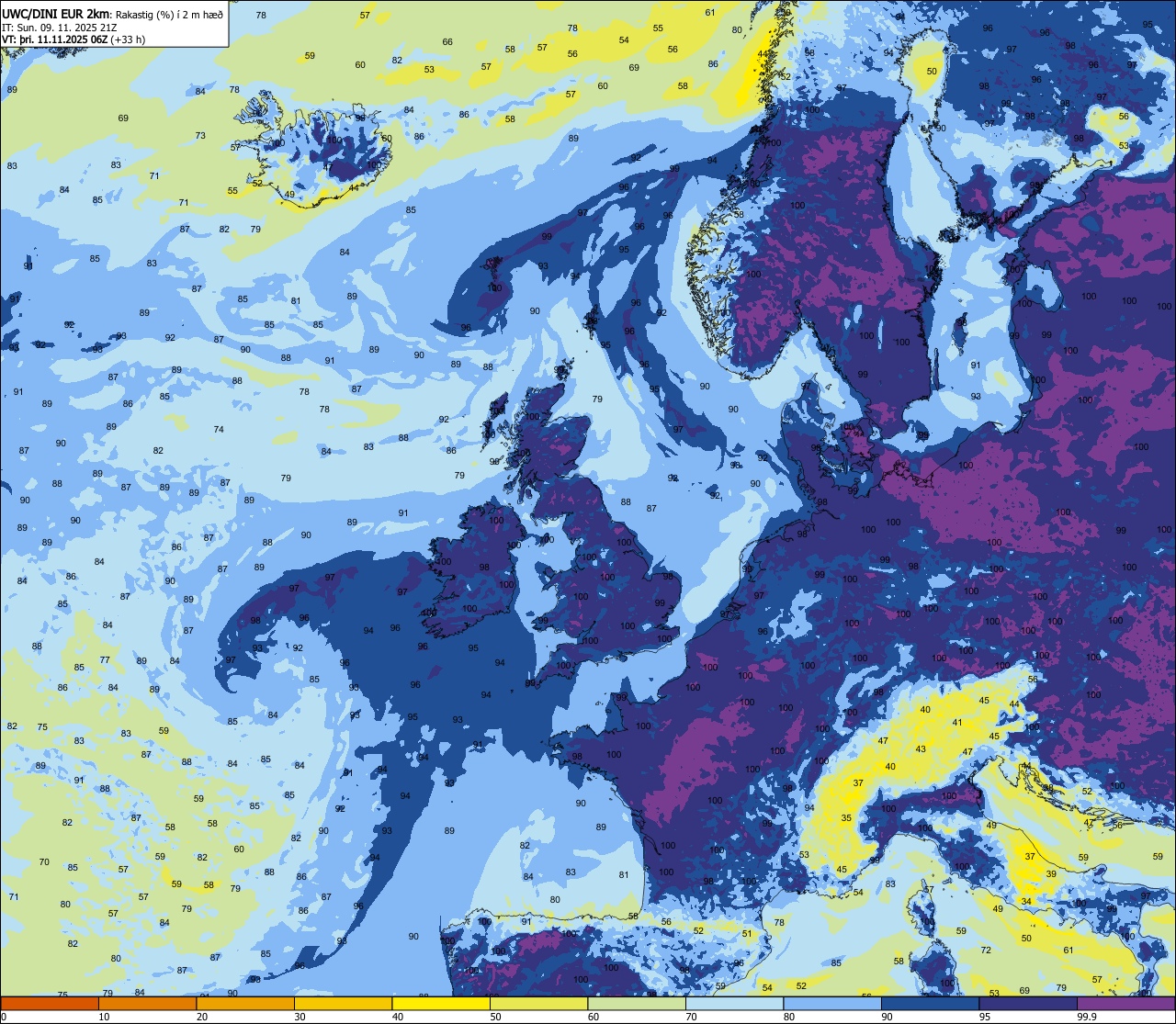Viewport: 1176px width, 1024px height.
Task: Click the purple legend swatch above 99.9
Action: point(1125,1003)
